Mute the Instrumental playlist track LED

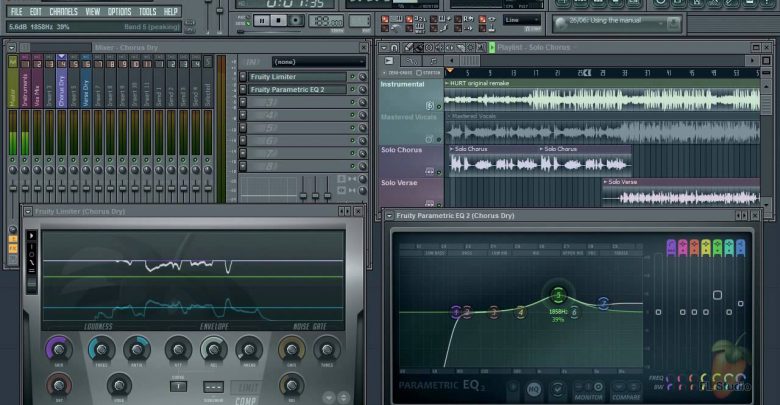coord(439,106)
